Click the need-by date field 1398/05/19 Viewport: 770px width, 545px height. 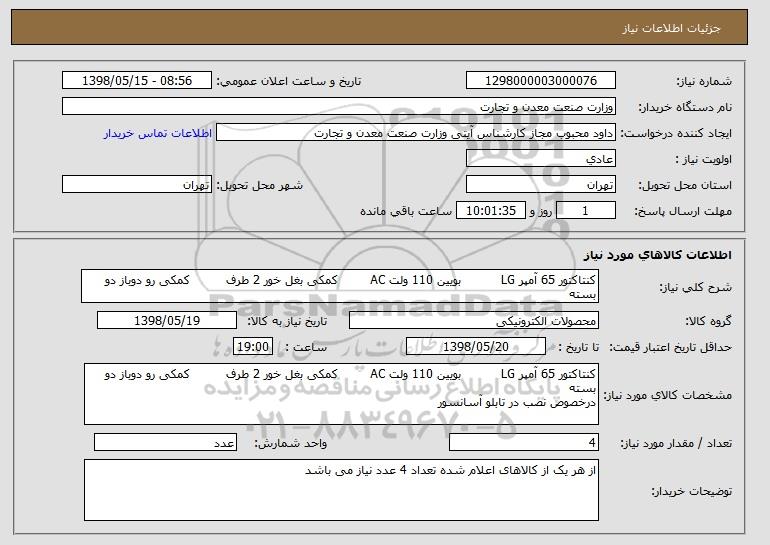(x=167, y=321)
